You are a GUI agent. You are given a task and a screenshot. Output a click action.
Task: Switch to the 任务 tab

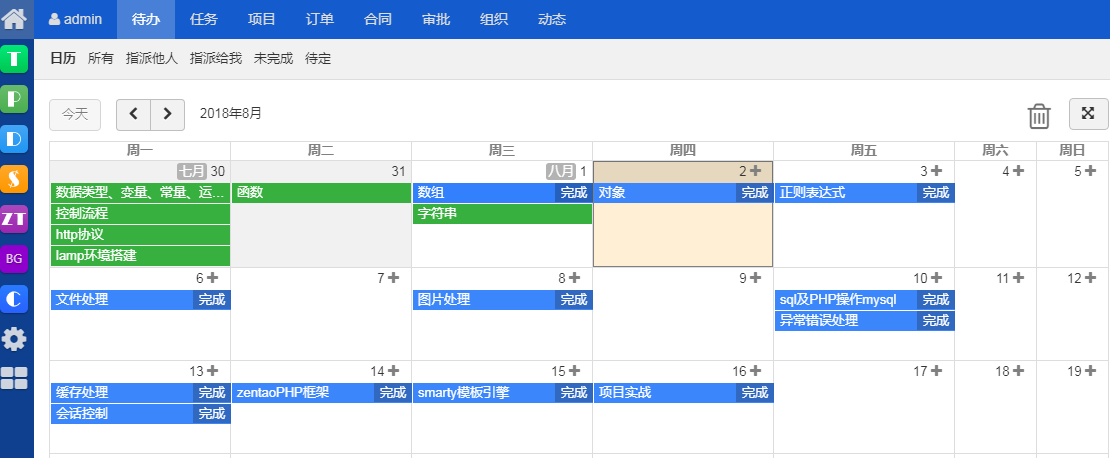coord(203,19)
